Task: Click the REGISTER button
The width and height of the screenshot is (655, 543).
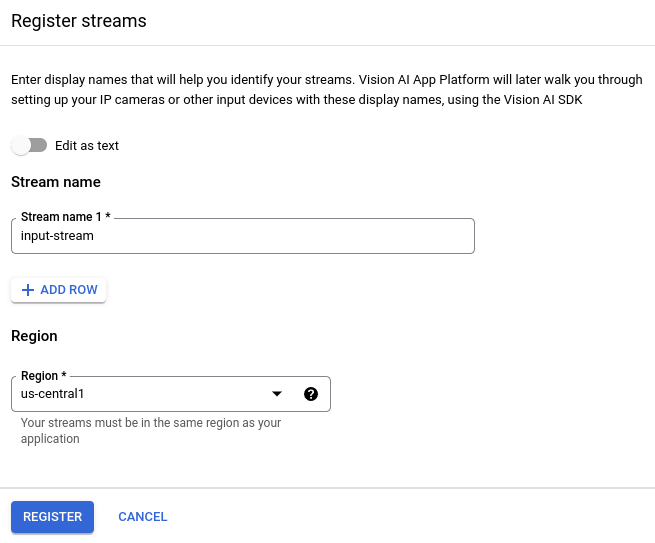Action: 53,517
